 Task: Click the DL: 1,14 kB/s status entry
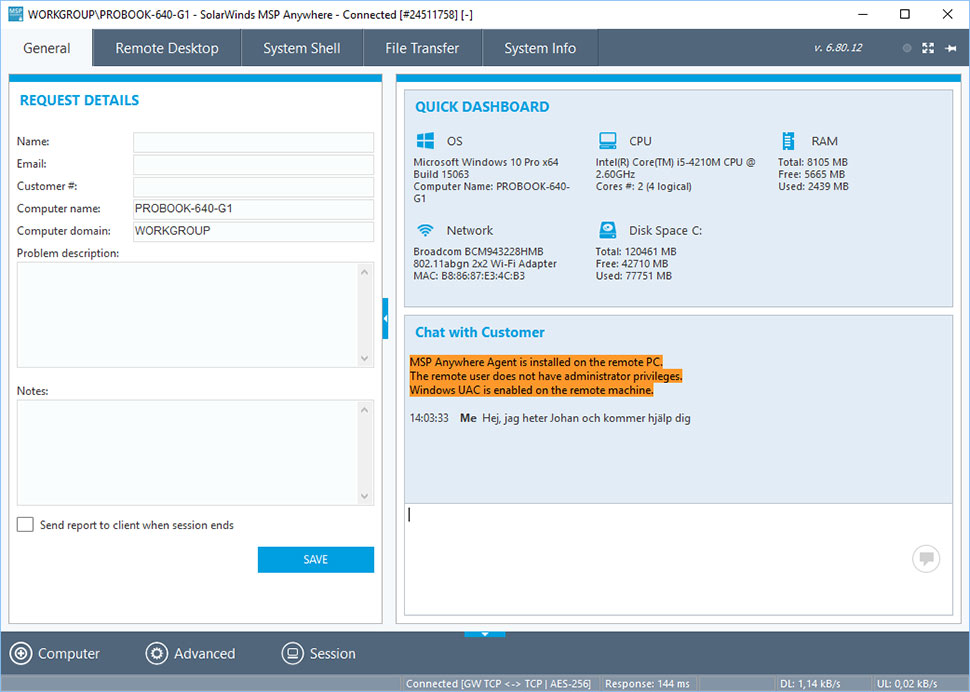point(810,683)
